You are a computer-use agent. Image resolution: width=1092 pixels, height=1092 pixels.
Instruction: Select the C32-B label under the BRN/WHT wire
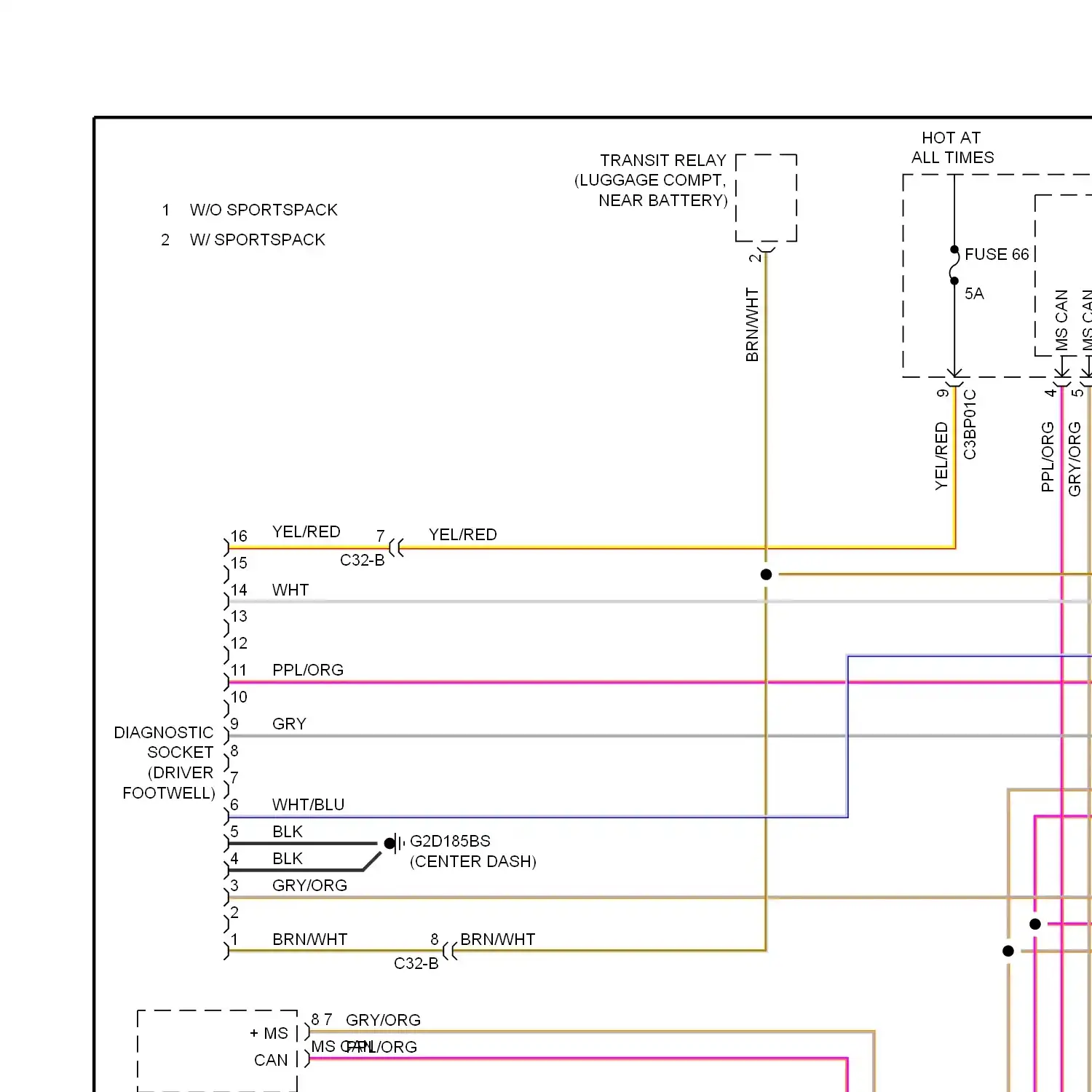[416, 963]
